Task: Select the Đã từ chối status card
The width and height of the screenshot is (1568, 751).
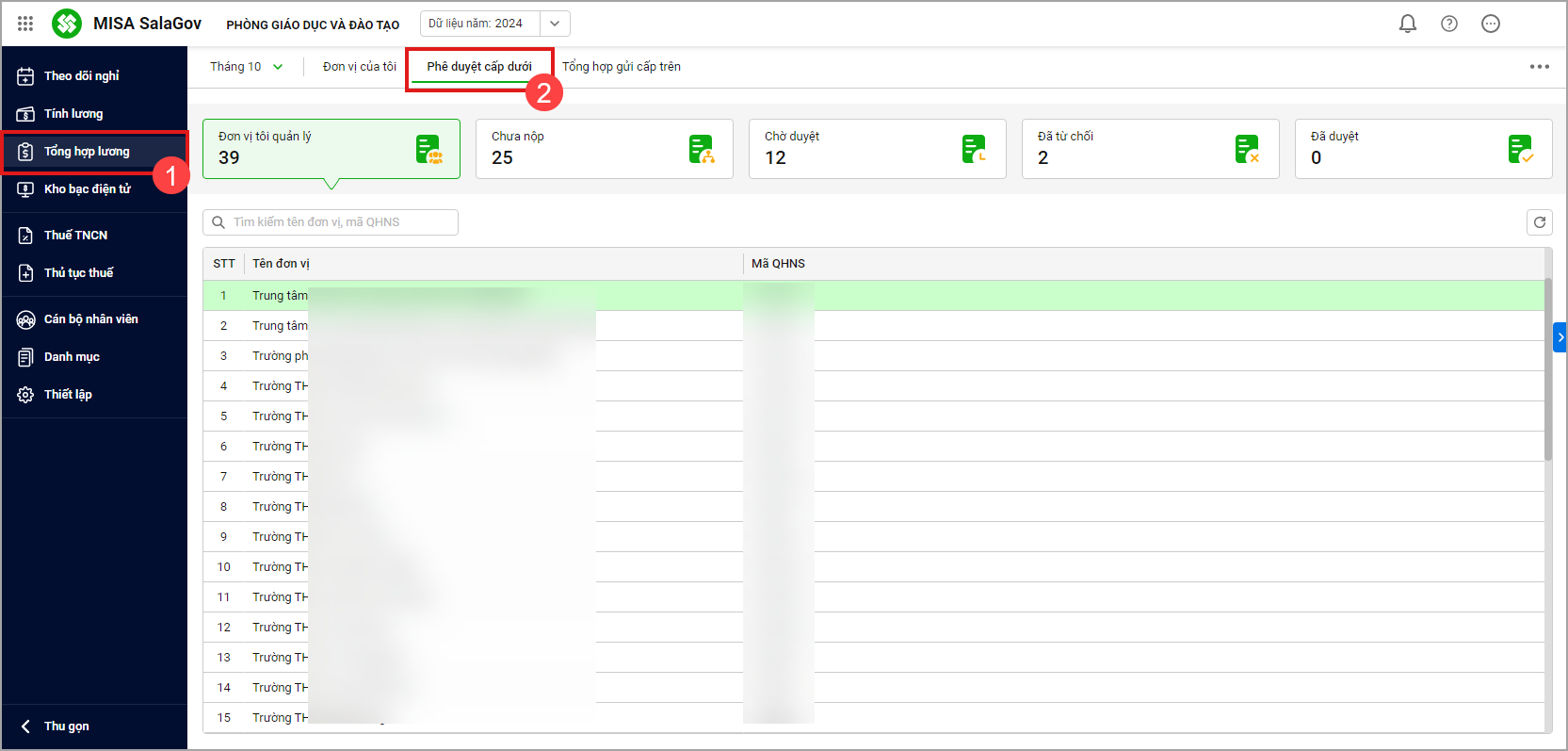Action: point(1150,149)
